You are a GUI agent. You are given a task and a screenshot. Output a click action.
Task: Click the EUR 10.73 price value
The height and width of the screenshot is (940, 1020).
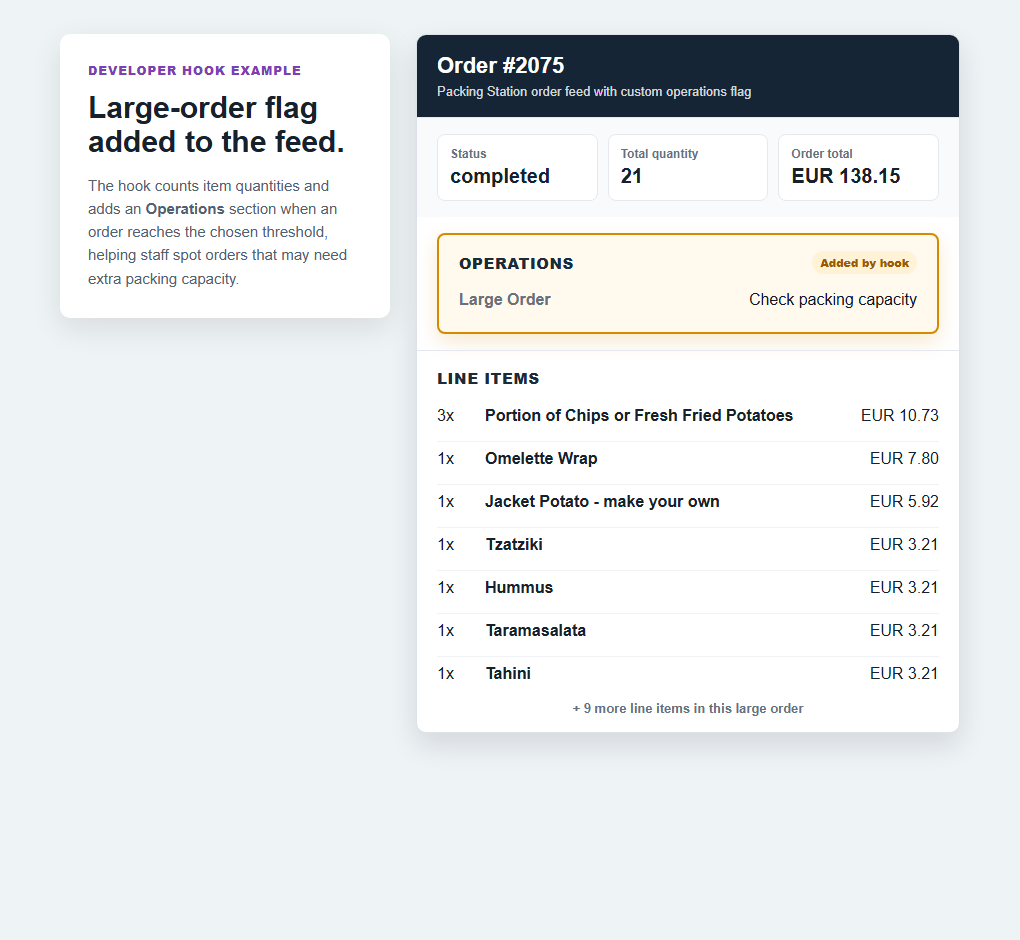900,416
